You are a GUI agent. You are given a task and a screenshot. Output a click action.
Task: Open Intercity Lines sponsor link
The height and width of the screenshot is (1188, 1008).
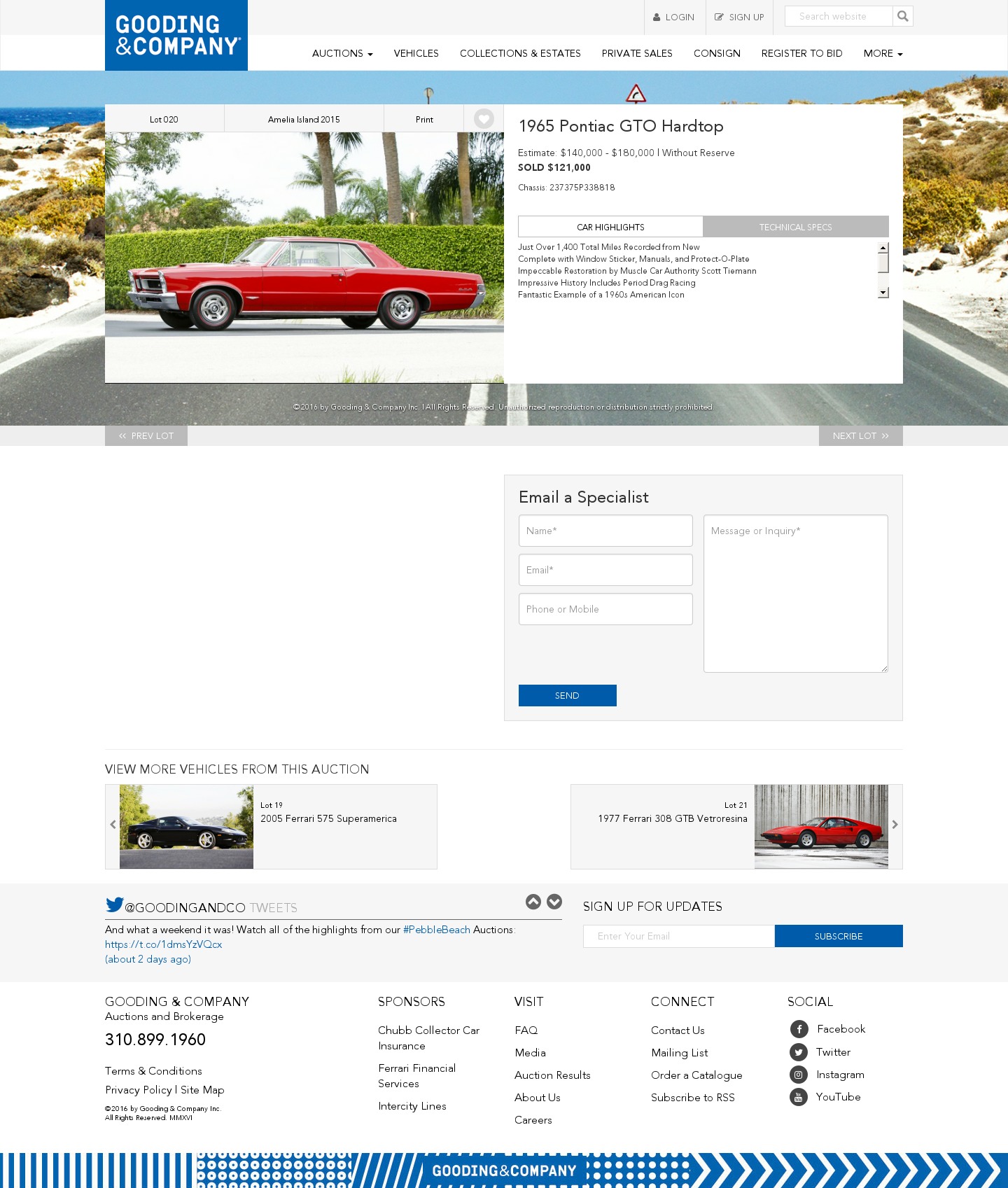point(412,1106)
